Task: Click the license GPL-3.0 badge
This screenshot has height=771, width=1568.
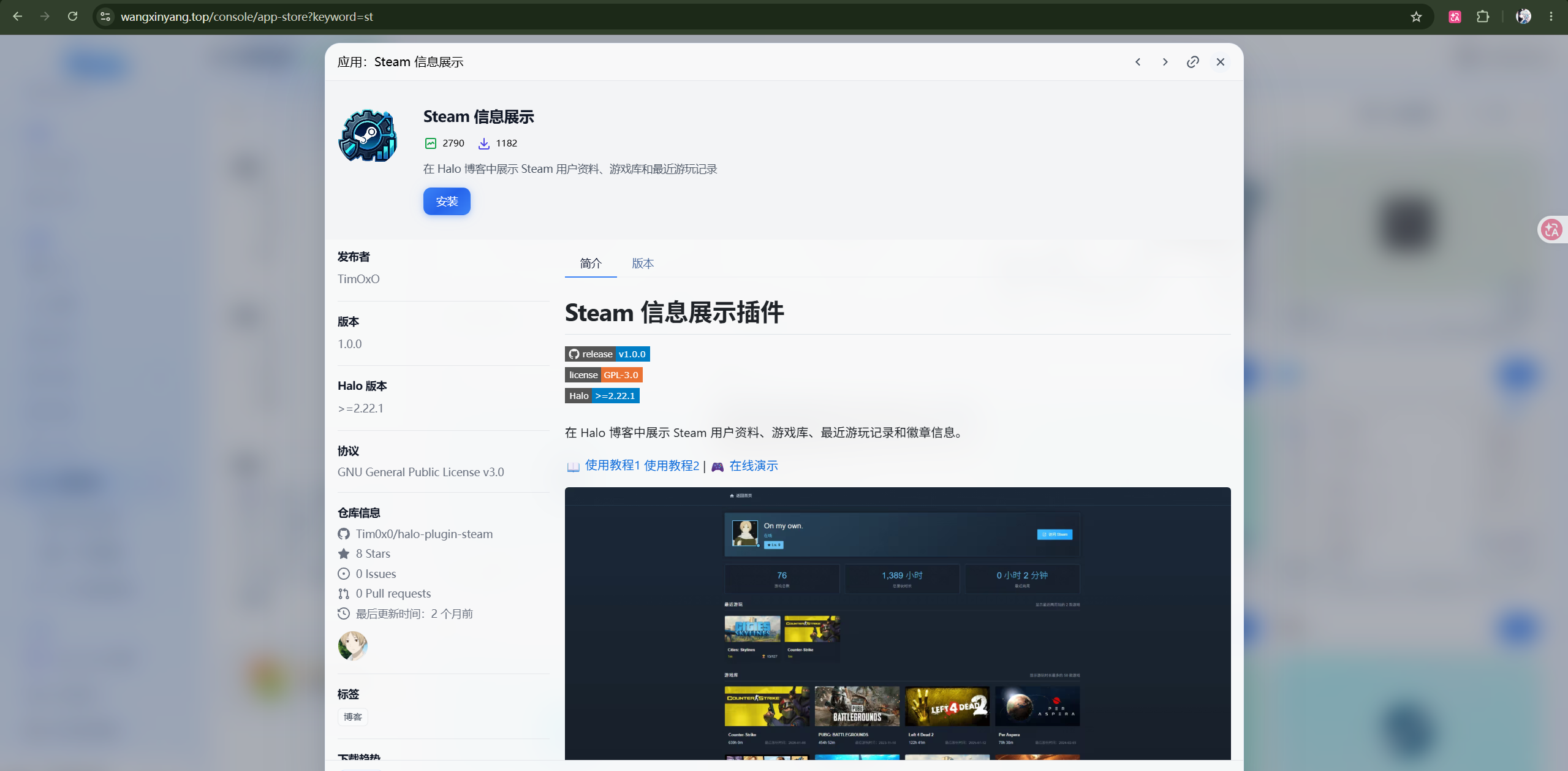Action: click(604, 375)
